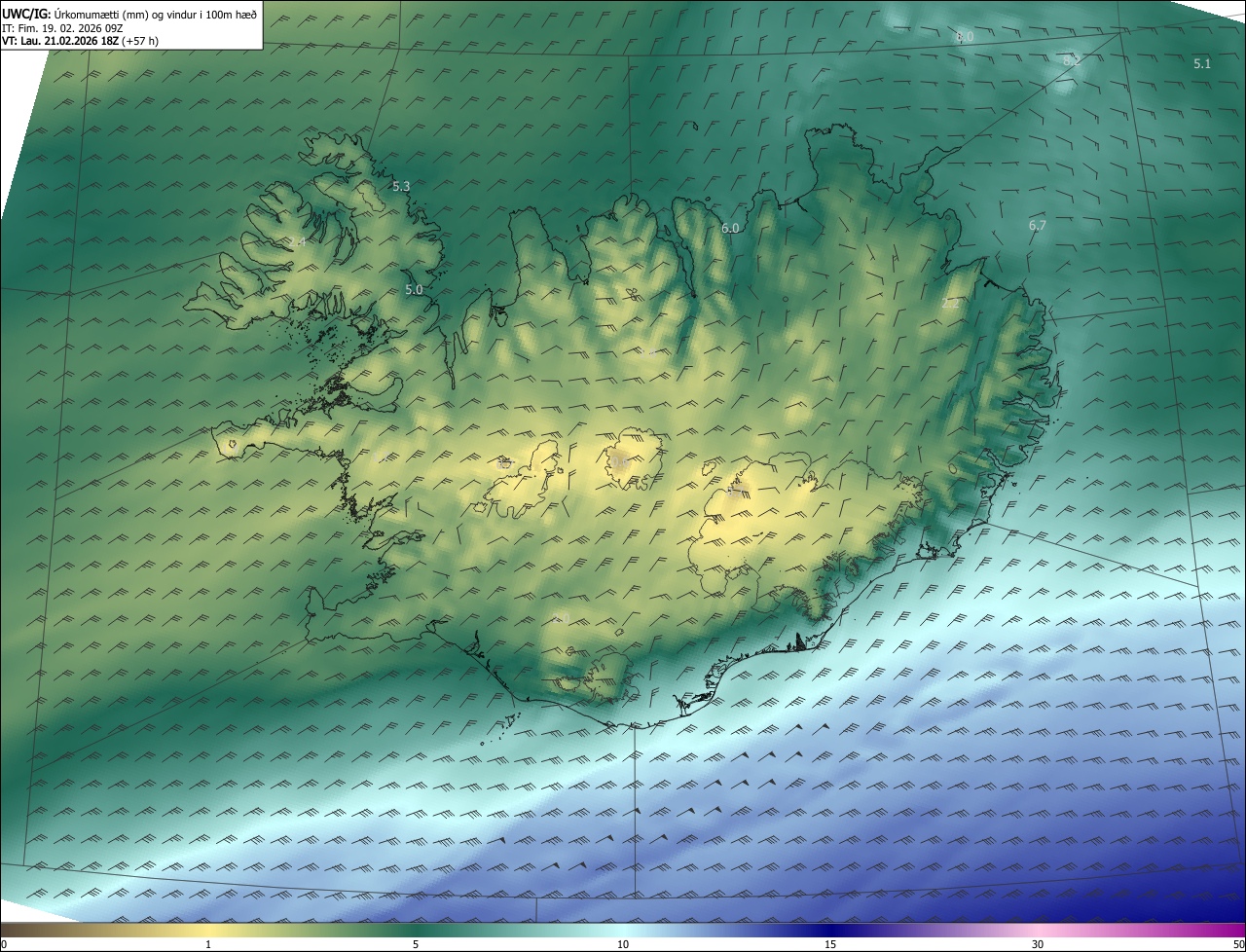The image size is (1246, 952).
Task: Click the 8.2 value label on the map
Action: click(1071, 60)
